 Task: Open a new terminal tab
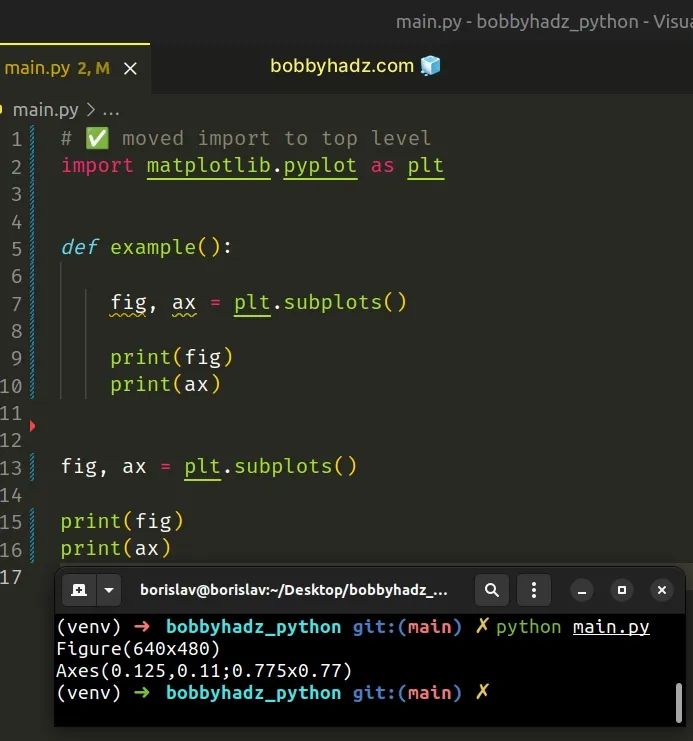coord(79,590)
